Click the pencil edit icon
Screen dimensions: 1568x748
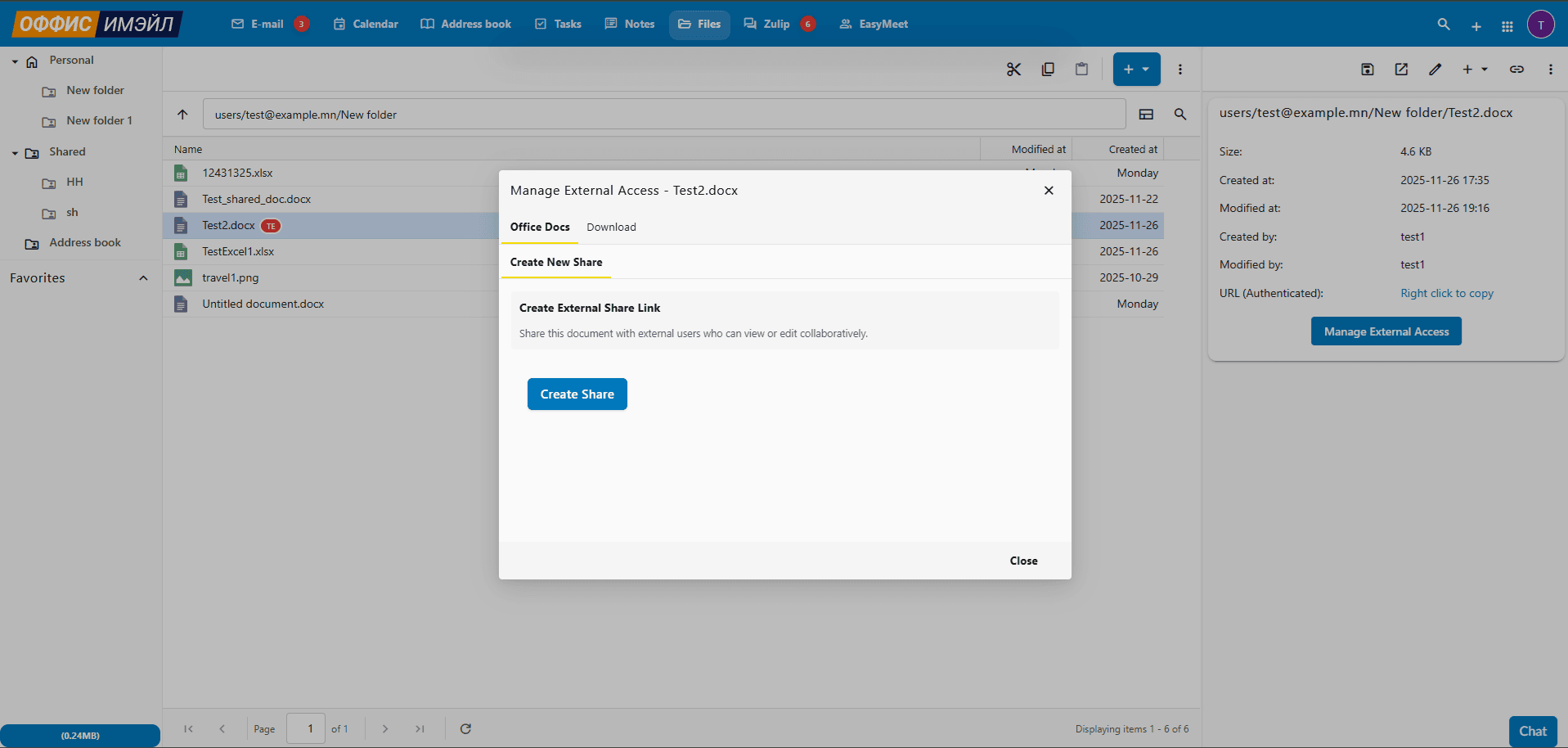(1435, 70)
